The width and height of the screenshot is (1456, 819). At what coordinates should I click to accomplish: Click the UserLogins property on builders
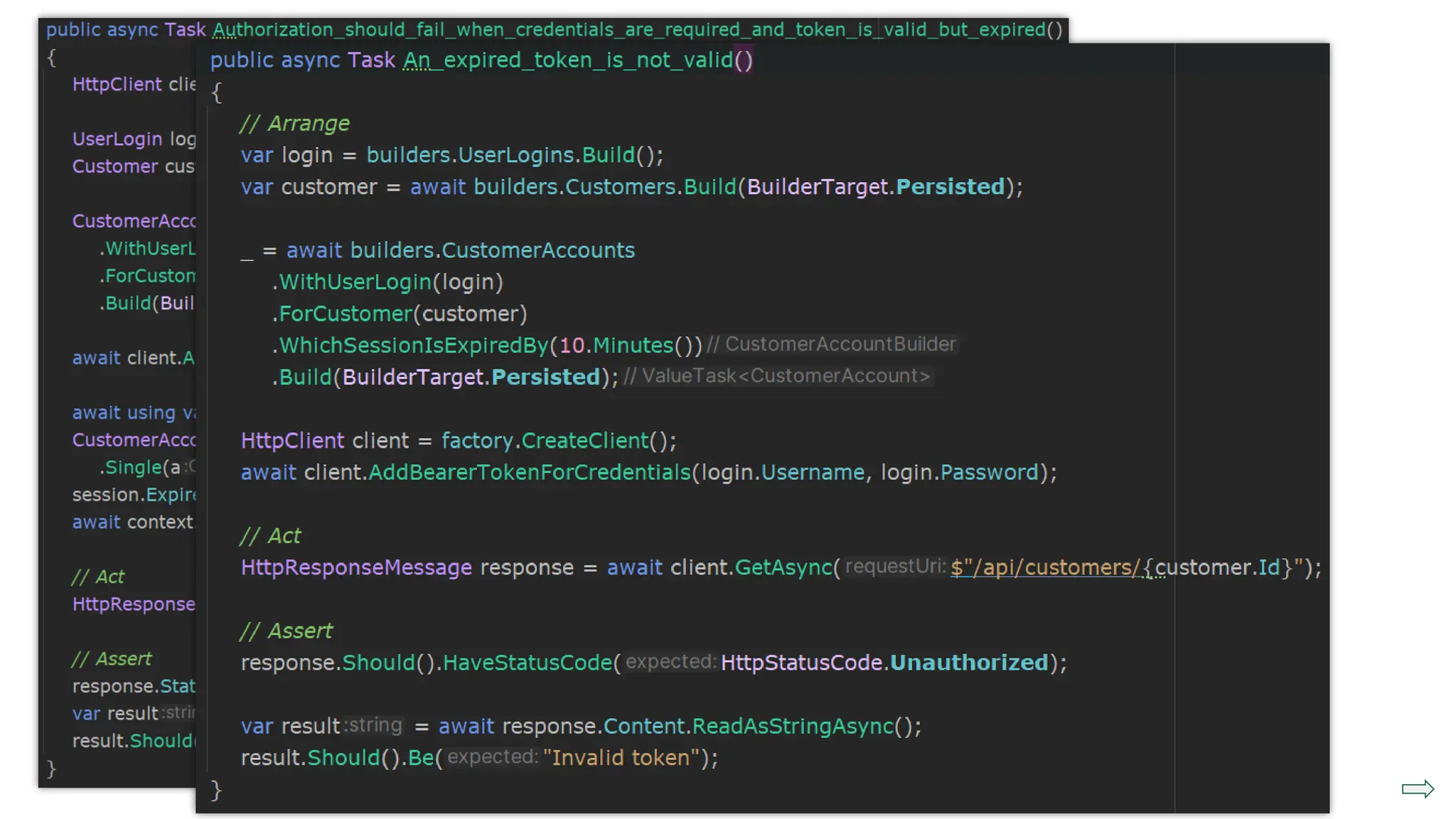tap(515, 155)
